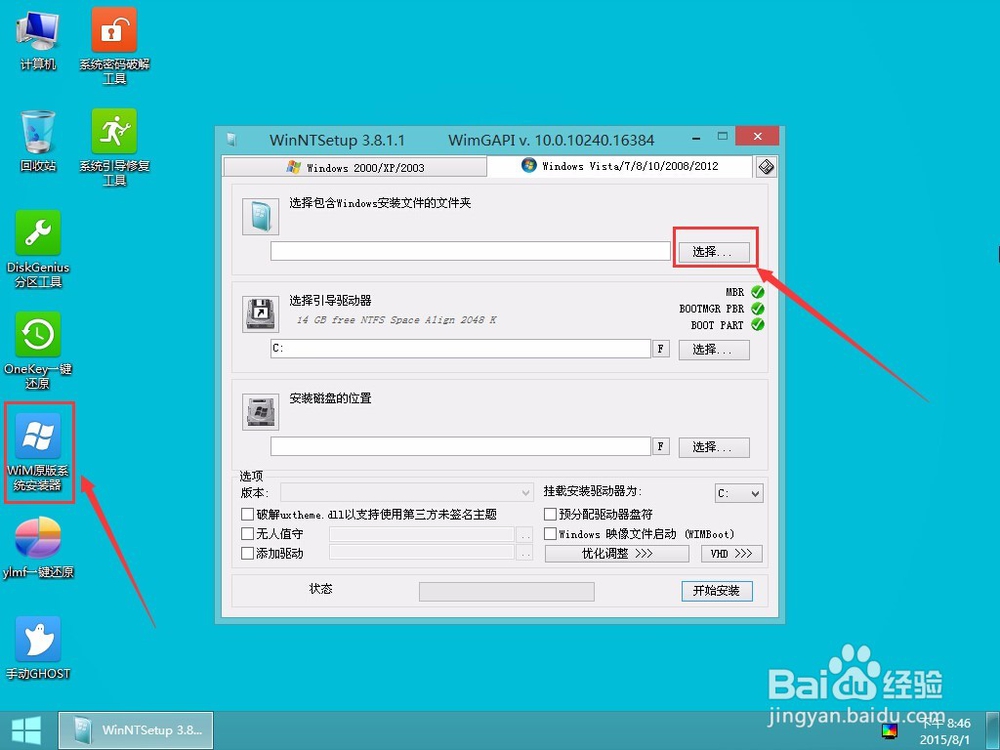The image size is (1000, 750).
Task: Click the boot drive C: path field
Action: [x=460, y=349]
